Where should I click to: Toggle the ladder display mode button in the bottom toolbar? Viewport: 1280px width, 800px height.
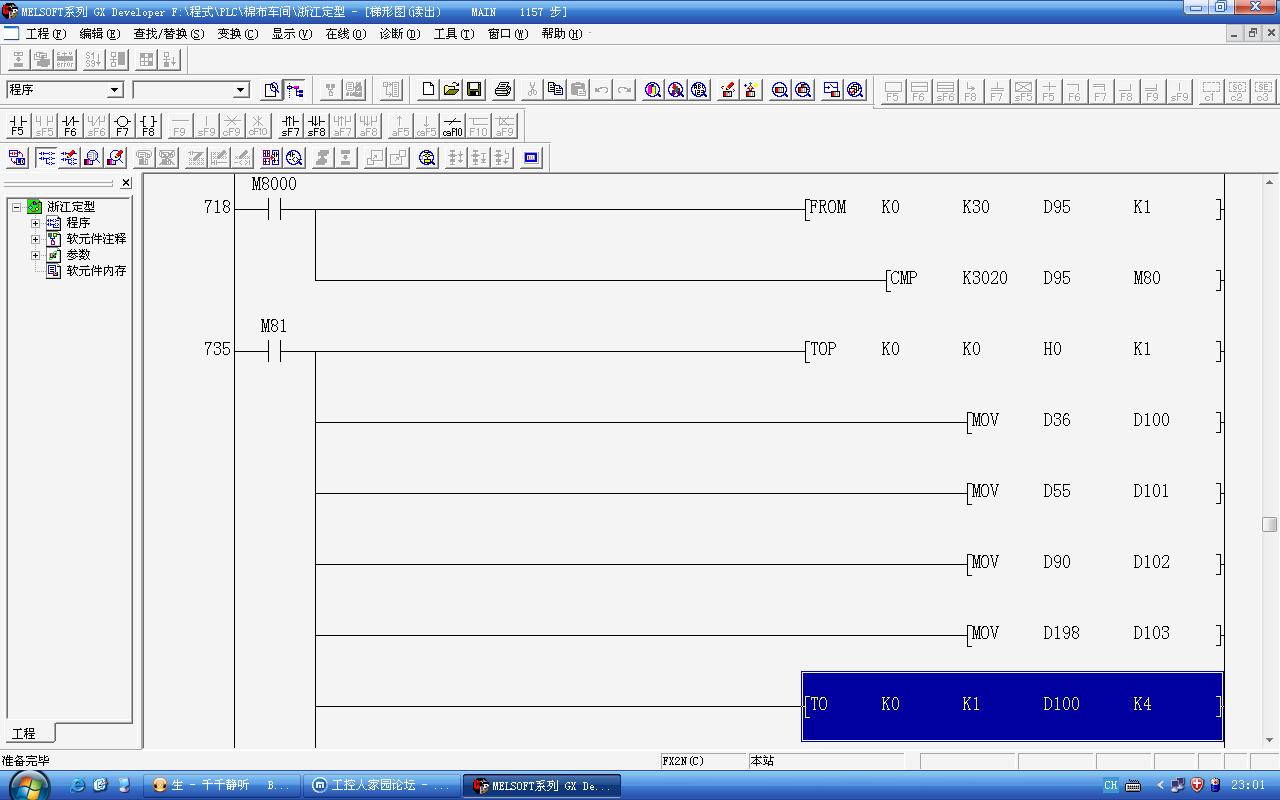coord(46,158)
